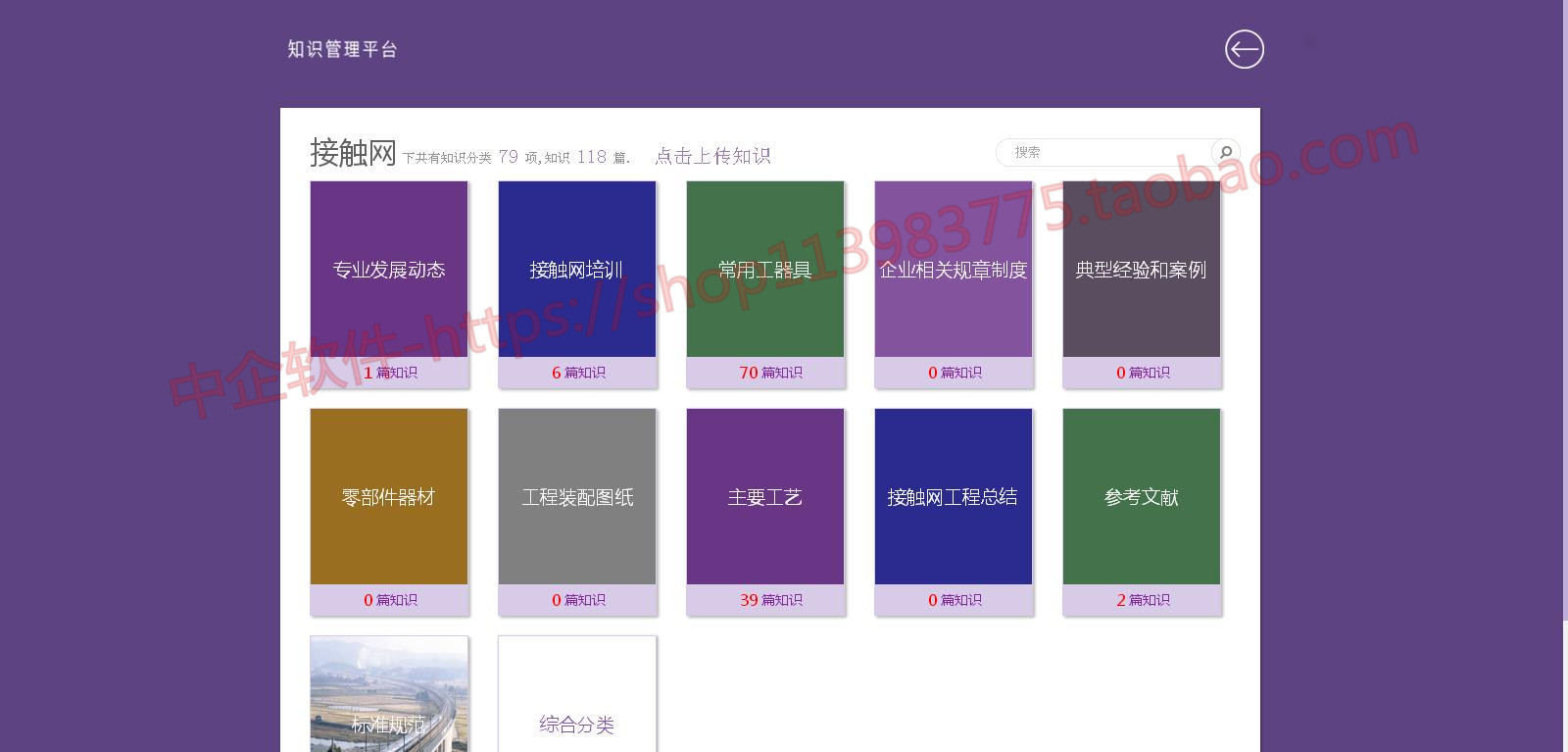Focus the 搜索 search input field

pyautogui.click(x=1105, y=152)
